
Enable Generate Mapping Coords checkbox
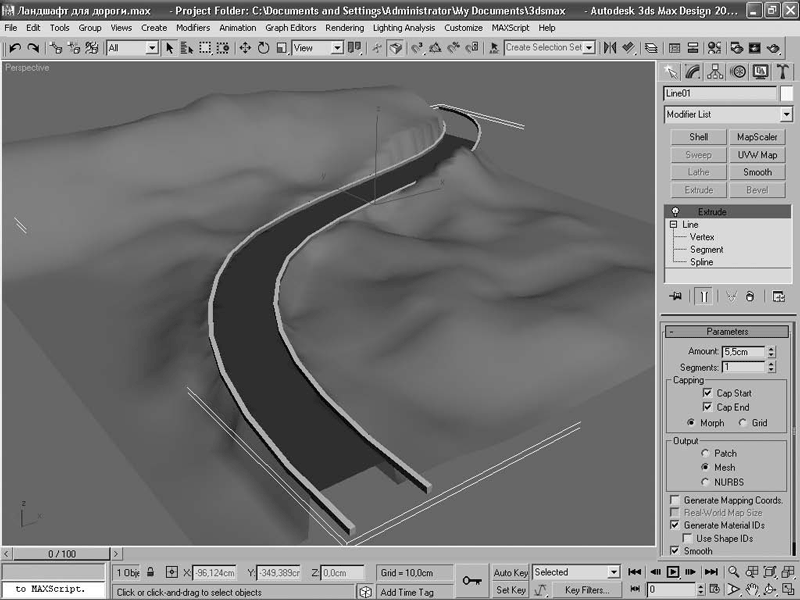pyautogui.click(x=674, y=500)
